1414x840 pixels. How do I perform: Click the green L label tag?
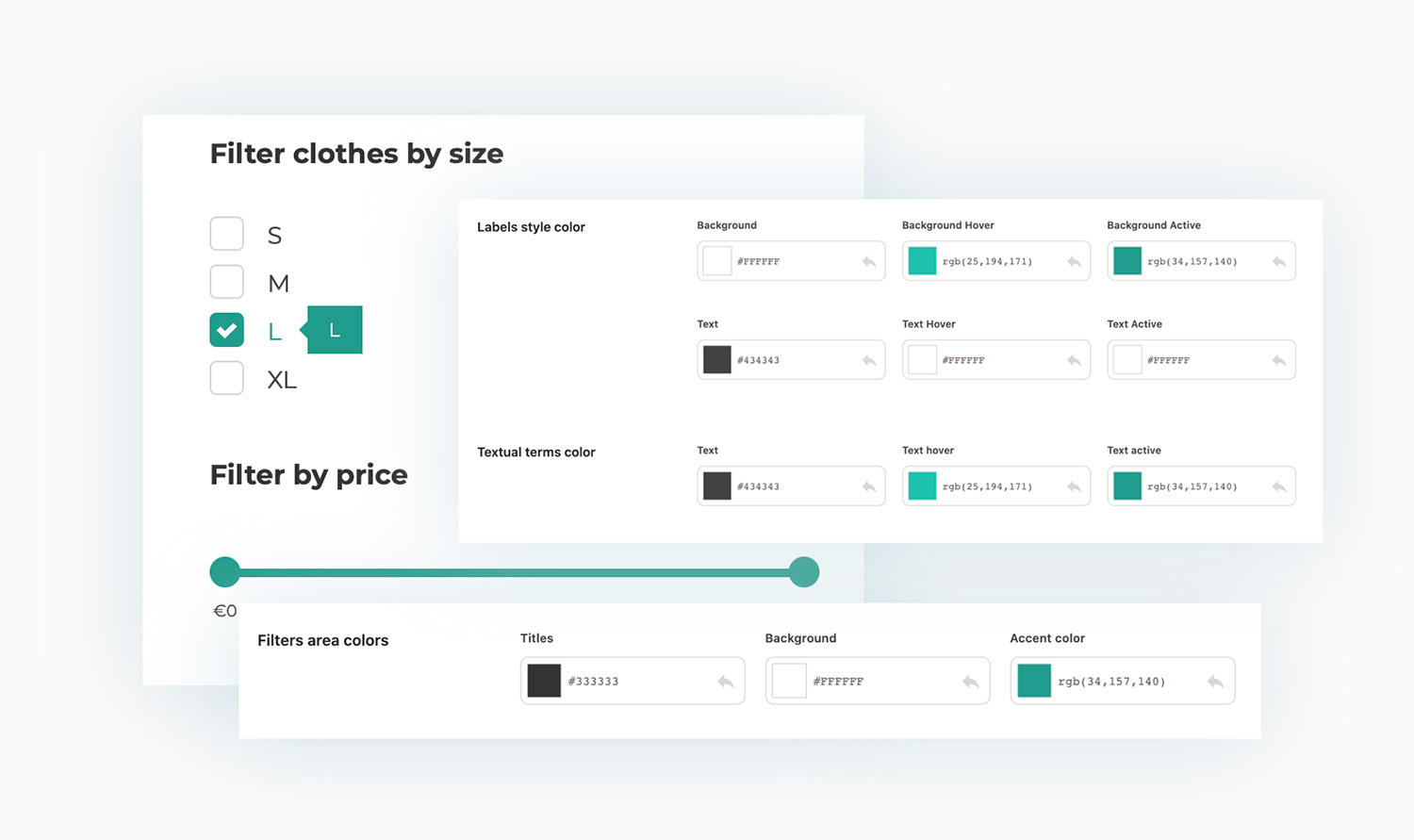[x=335, y=330]
